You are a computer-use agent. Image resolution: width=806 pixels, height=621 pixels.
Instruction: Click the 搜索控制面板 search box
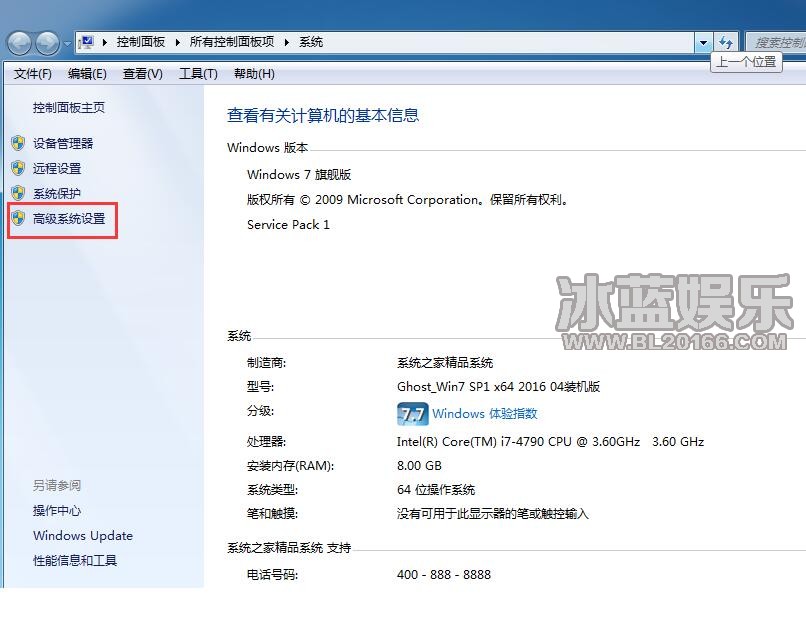[776, 43]
